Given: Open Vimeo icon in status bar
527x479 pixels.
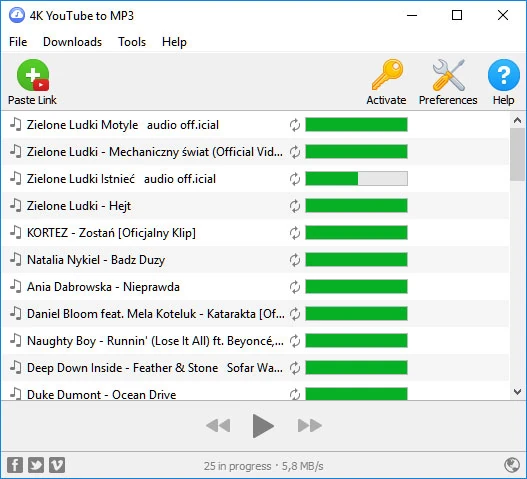Looking at the screenshot, I should click(x=57, y=465).
